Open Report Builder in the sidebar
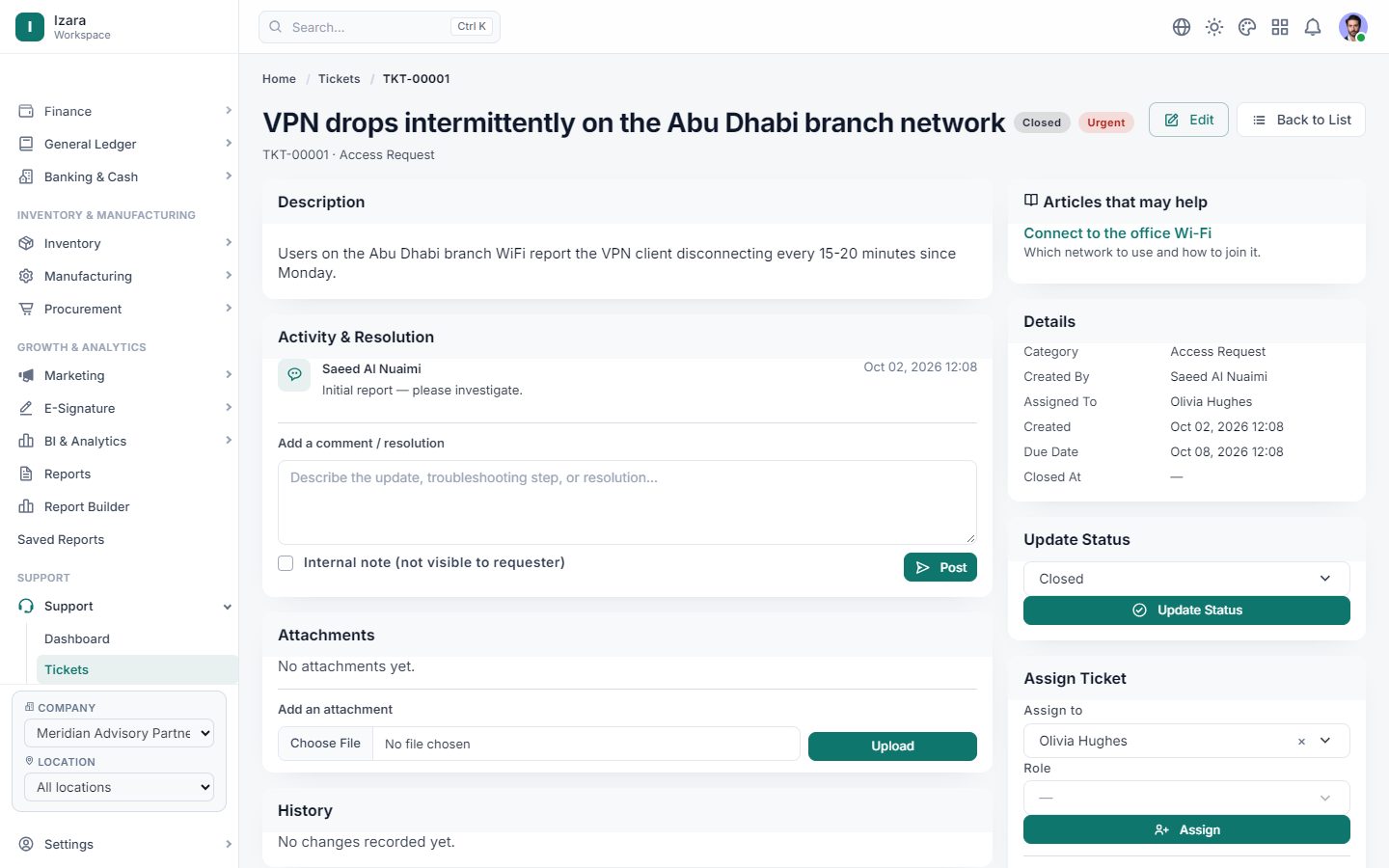1389x868 pixels. [87, 506]
